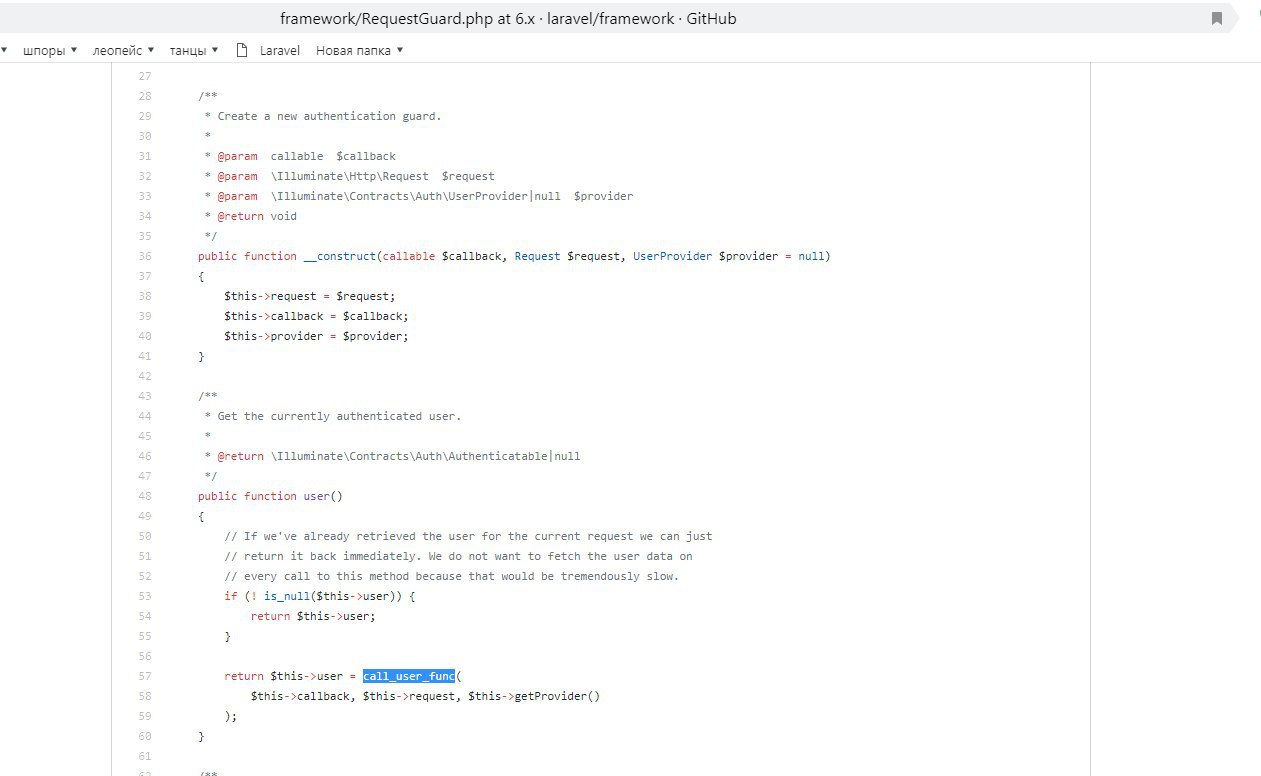1261x776 pixels.
Task: Click '\Illuminate\Contracts\Auth\Authenticatable|null' return type
Action: 425,456
